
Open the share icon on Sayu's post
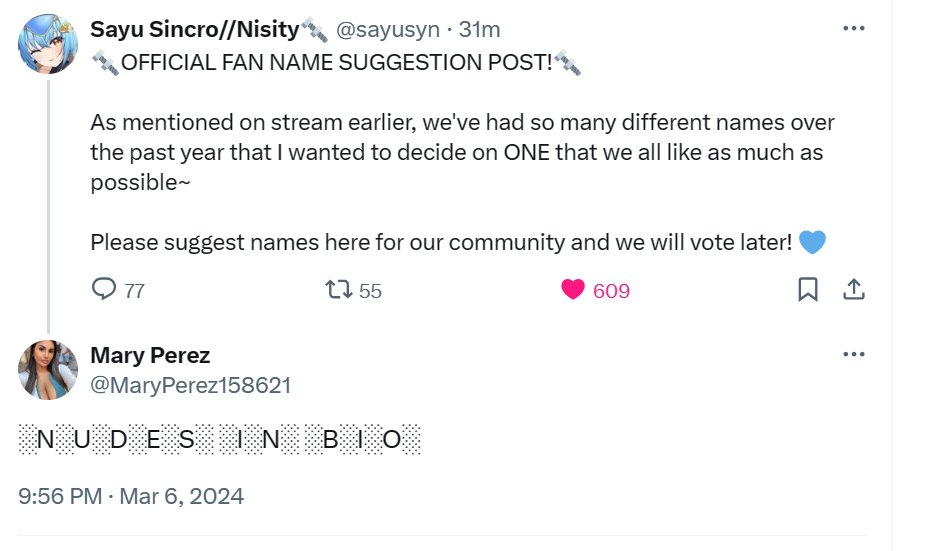coord(853,290)
